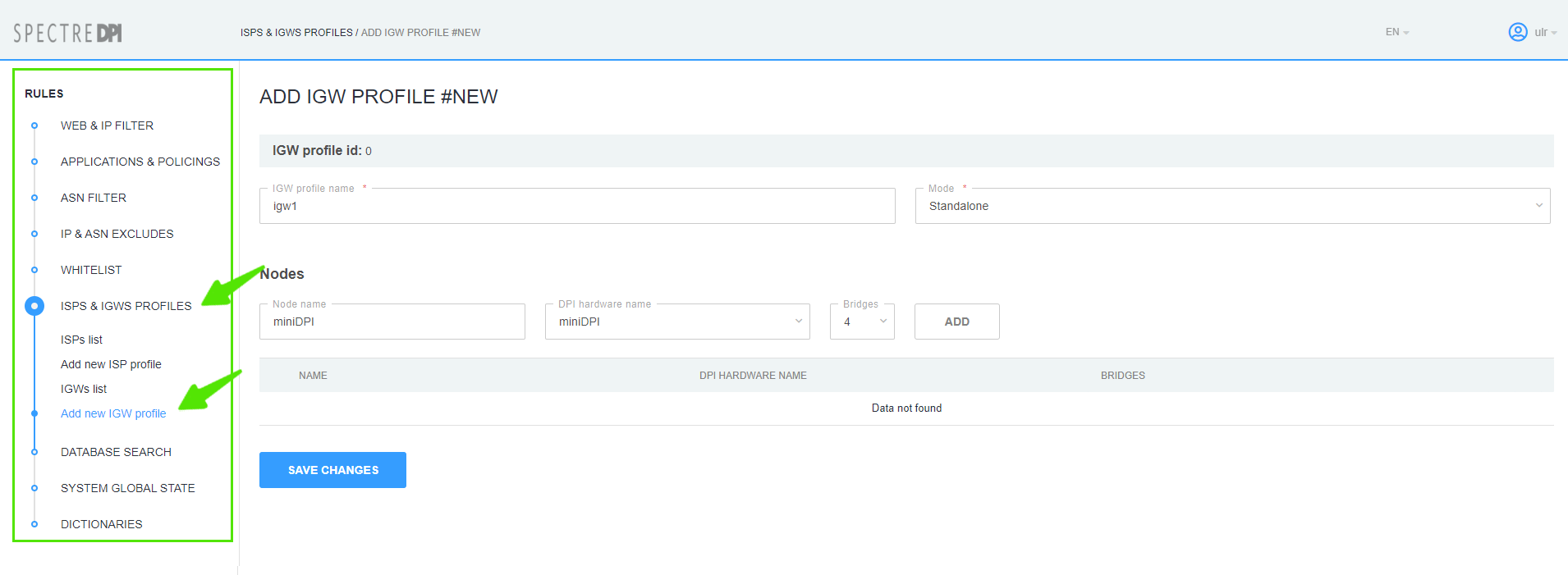The height and width of the screenshot is (575, 1568).
Task: Navigate to WHITELIST section
Action: [91, 270]
